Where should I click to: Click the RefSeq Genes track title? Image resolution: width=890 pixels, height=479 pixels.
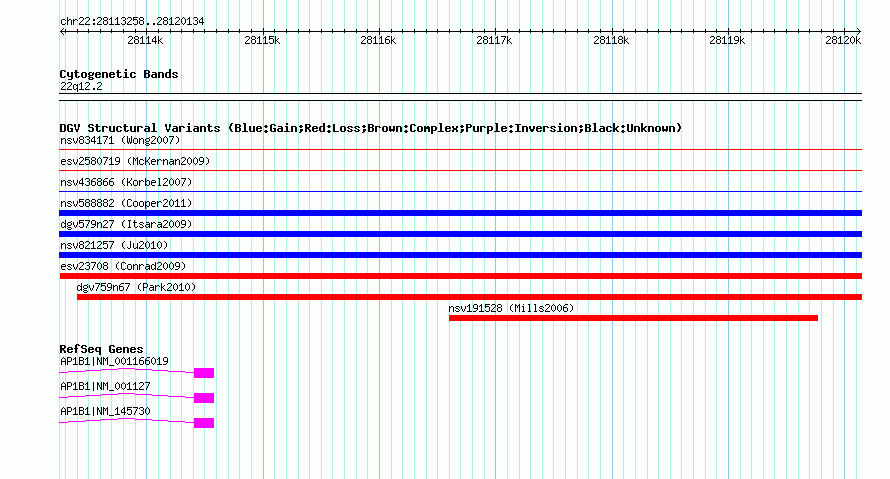point(101,349)
